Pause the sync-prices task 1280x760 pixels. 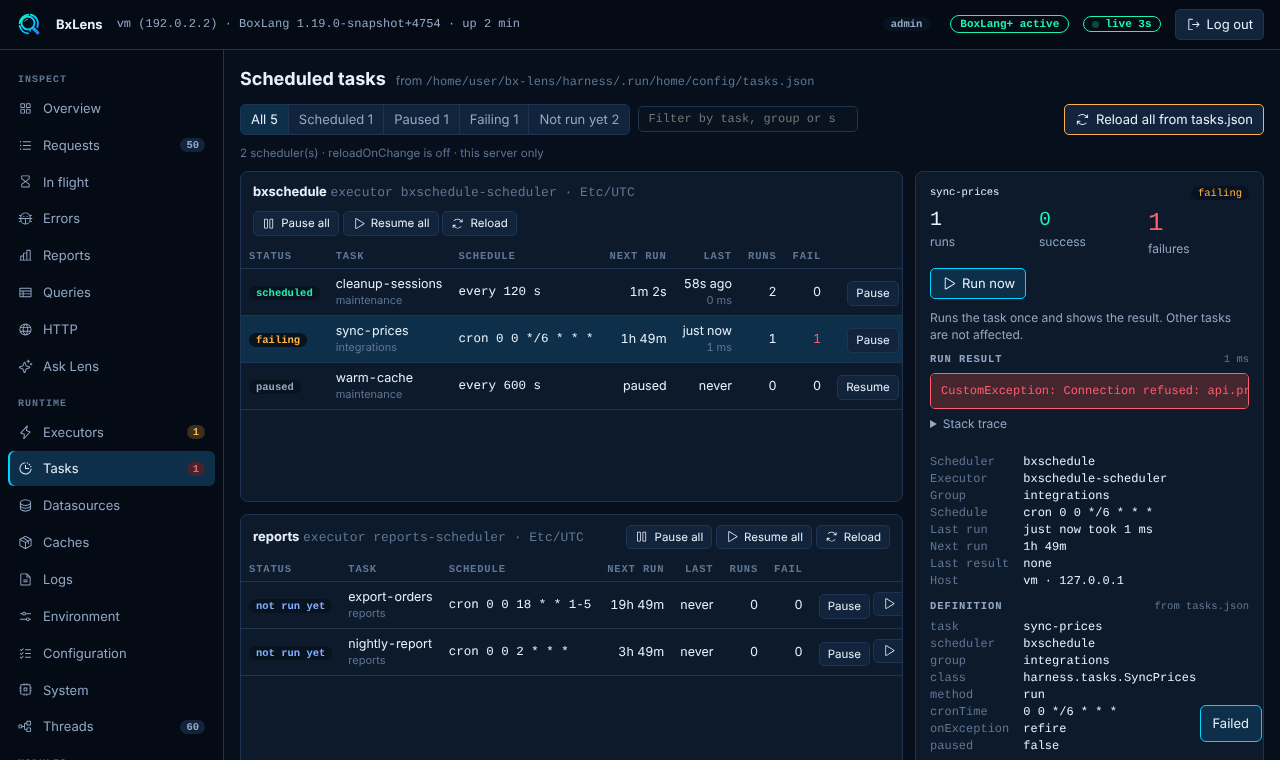(873, 340)
